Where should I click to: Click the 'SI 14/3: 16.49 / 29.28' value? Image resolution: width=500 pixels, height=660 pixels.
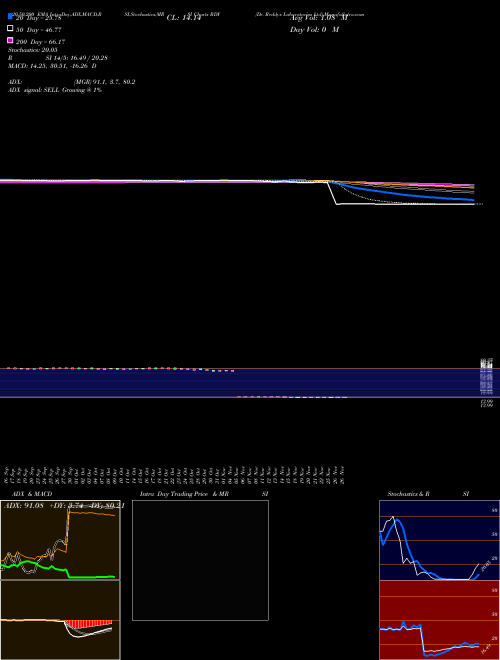click(x=77, y=58)
